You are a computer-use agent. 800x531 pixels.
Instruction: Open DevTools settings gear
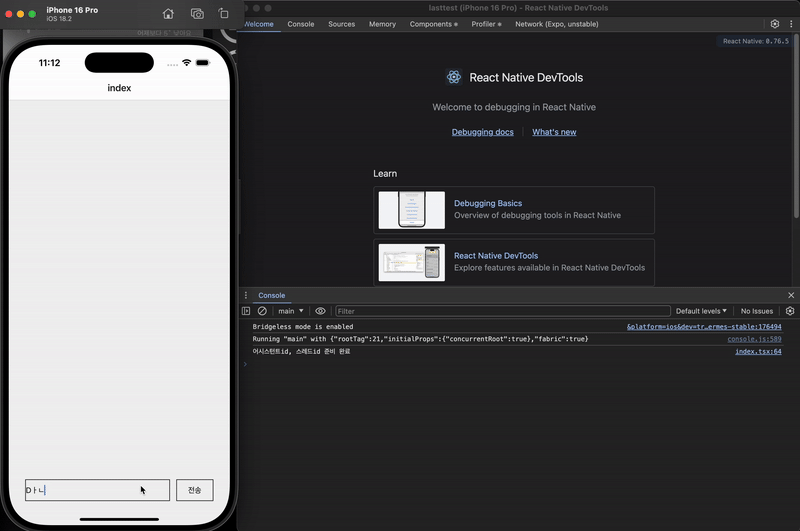click(774, 24)
